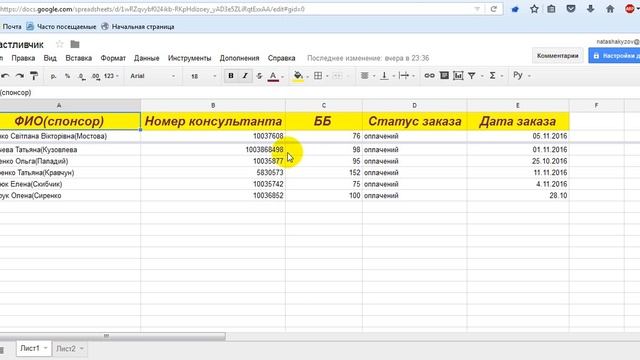Viewport: 640px width, 360px height.
Task: Click the date cell 25.10.2016
Action: tap(518, 161)
